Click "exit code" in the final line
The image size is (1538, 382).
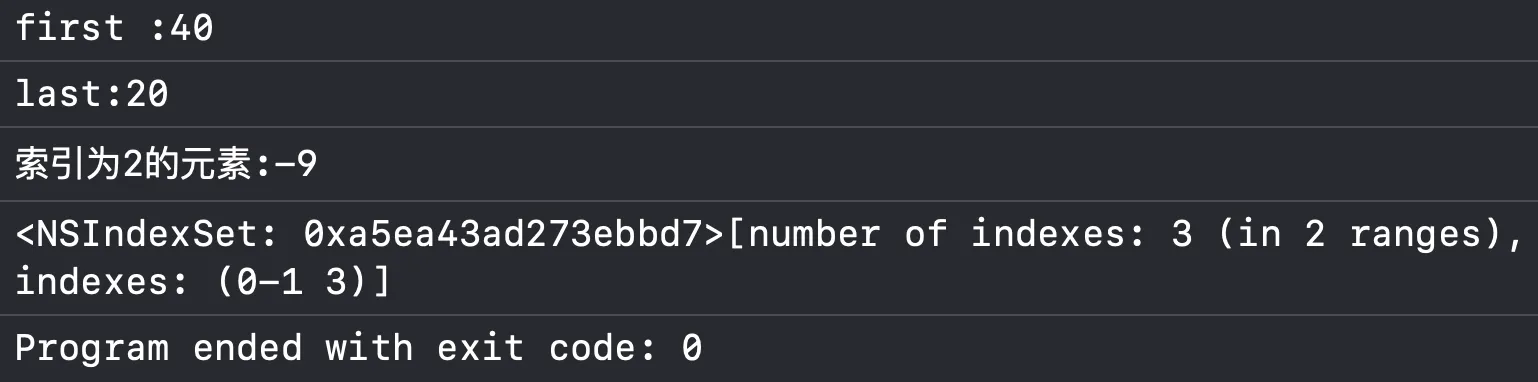click(x=546, y=347)
